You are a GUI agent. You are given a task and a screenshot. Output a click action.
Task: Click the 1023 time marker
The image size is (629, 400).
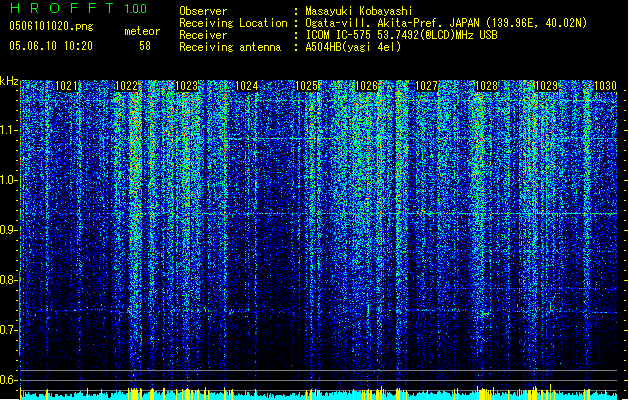[x=187, y=86]
